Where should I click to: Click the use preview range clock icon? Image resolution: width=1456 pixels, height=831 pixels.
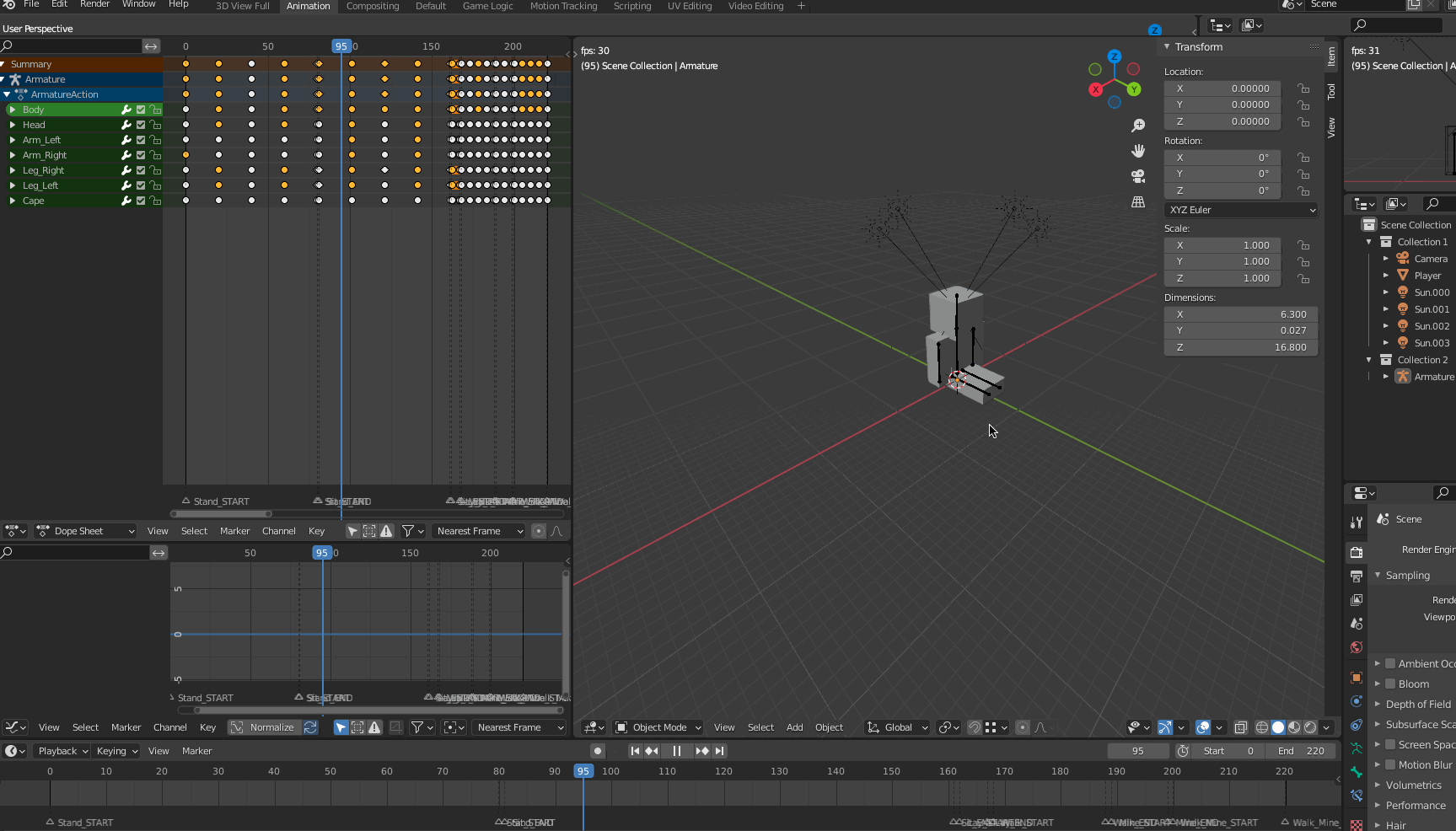1184,751
